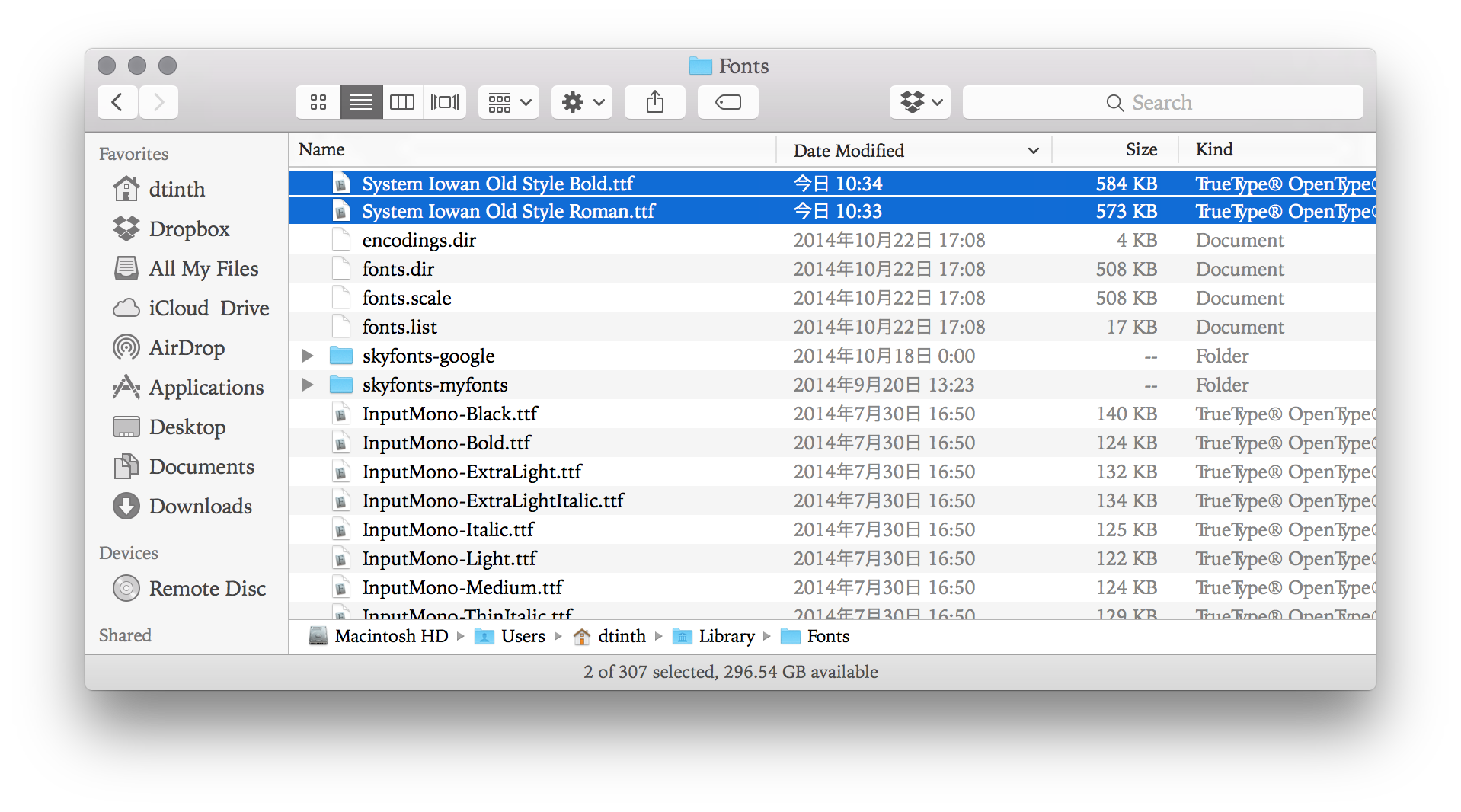1461x812 pixels.
Task: Select System Iowan Old Style Roman.ttf
Action: pos(833,211)
